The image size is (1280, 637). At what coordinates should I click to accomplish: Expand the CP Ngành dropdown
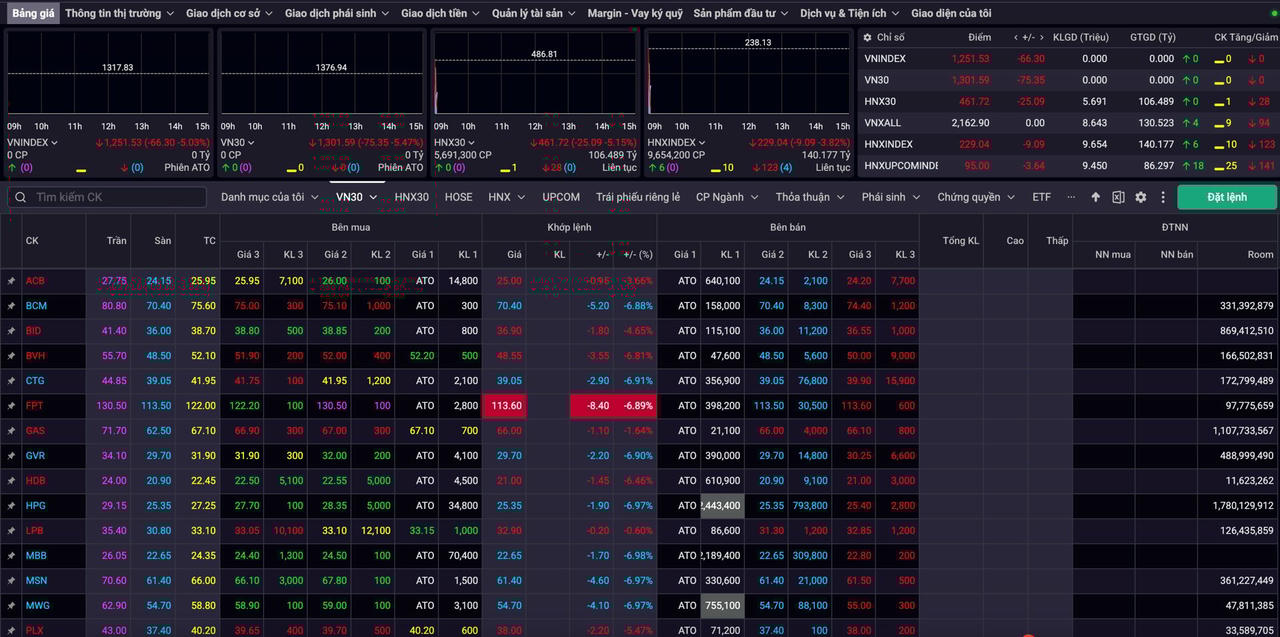point(727,197)
